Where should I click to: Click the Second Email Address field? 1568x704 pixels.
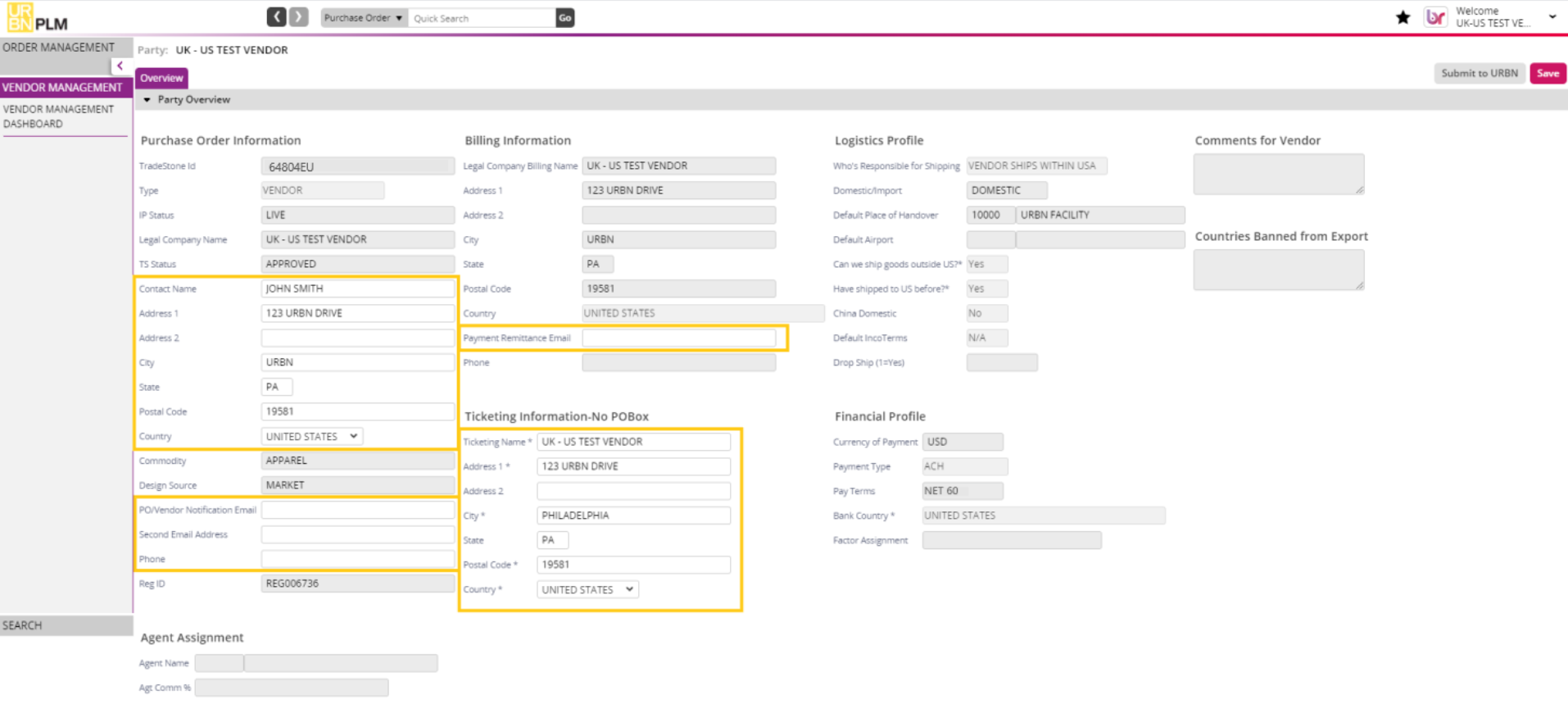click(357, 534)
